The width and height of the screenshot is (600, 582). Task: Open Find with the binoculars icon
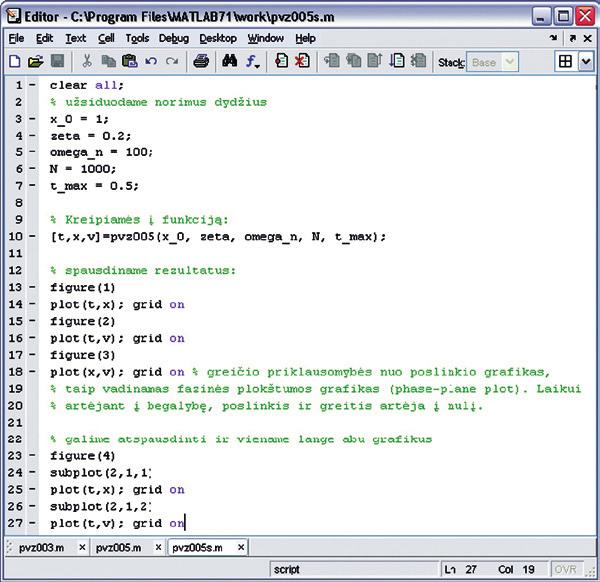tap(230, 61)
